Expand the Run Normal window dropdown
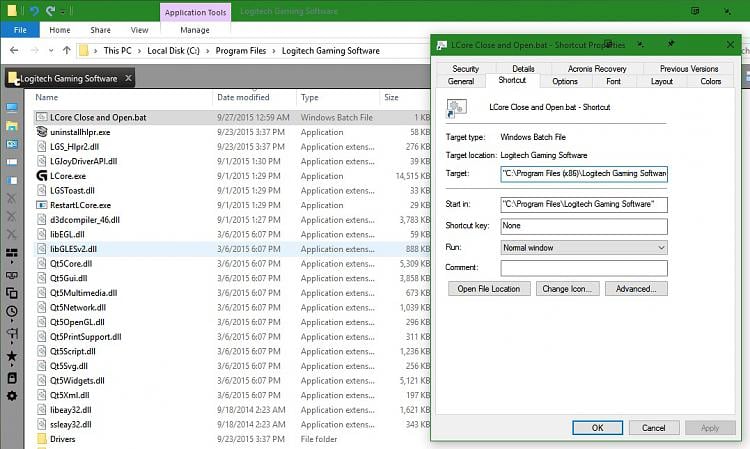The width and height of the screenshot is (750, 449). (584, 248)
